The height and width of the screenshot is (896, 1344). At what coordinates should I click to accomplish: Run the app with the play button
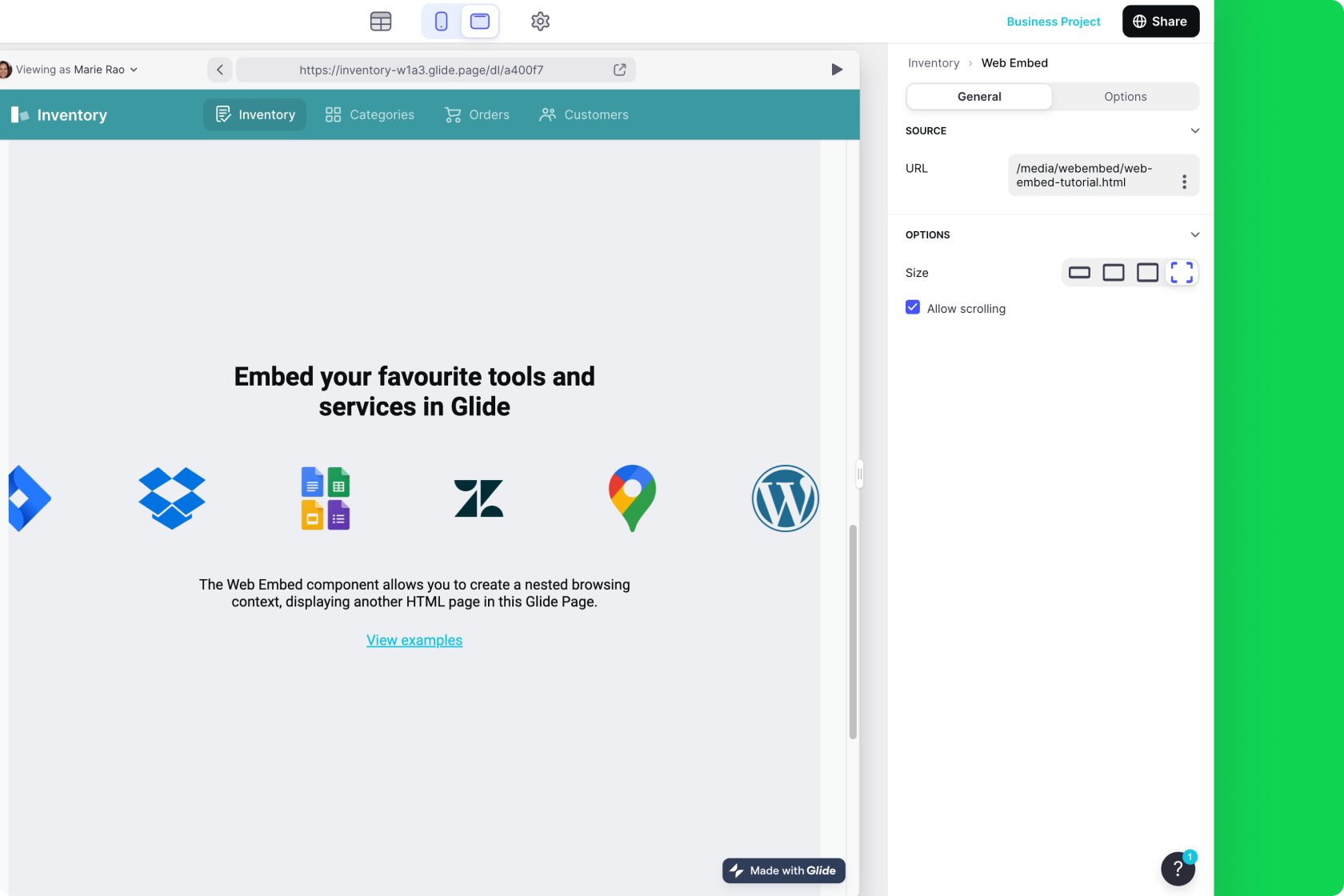(837, 70)
